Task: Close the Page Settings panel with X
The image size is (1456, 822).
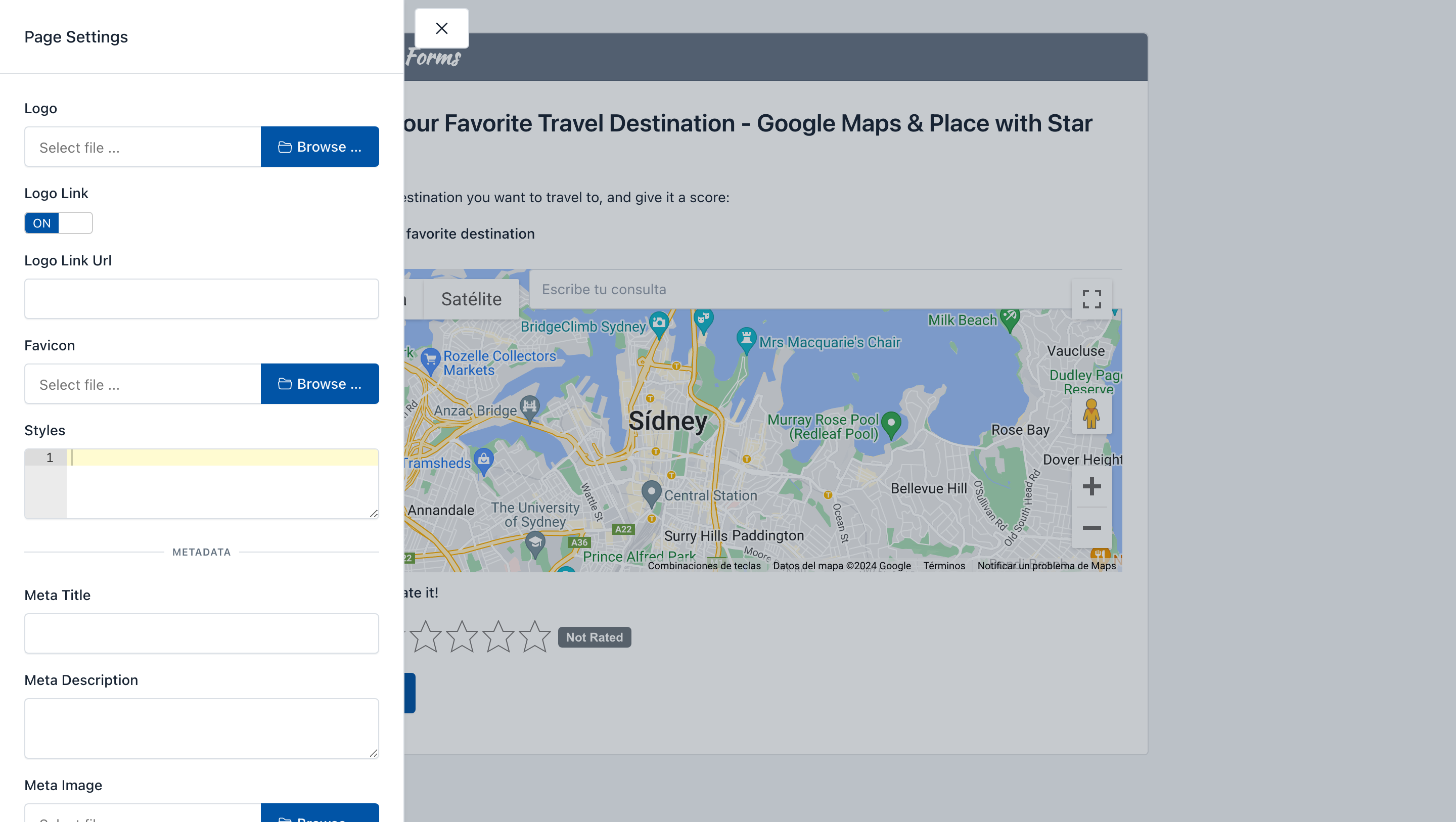Action: (x=441, y=28)
